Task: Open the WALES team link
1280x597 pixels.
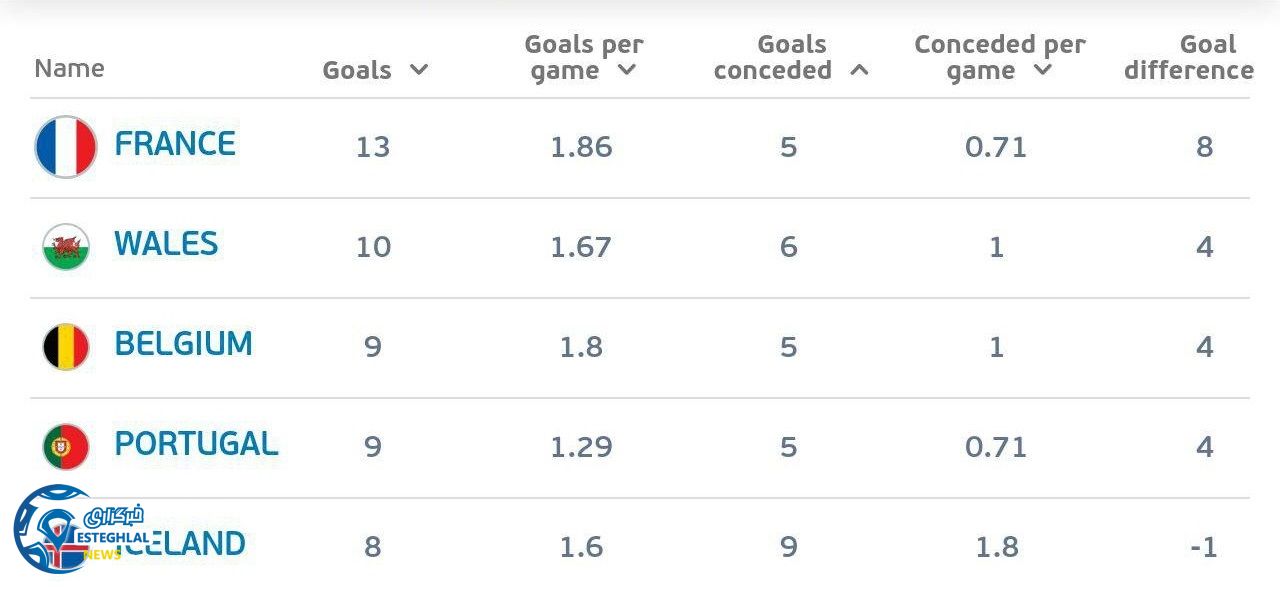Action: tap(166, 244)
